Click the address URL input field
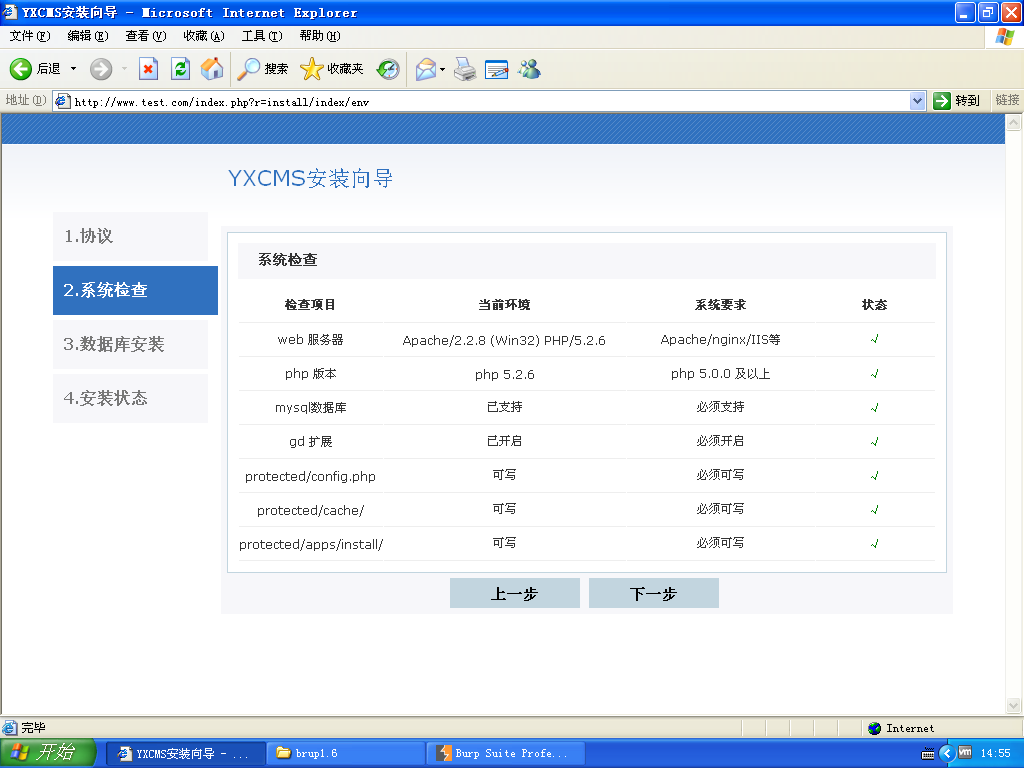Screen dimensions: 1024x768 (x=490, y=101)
